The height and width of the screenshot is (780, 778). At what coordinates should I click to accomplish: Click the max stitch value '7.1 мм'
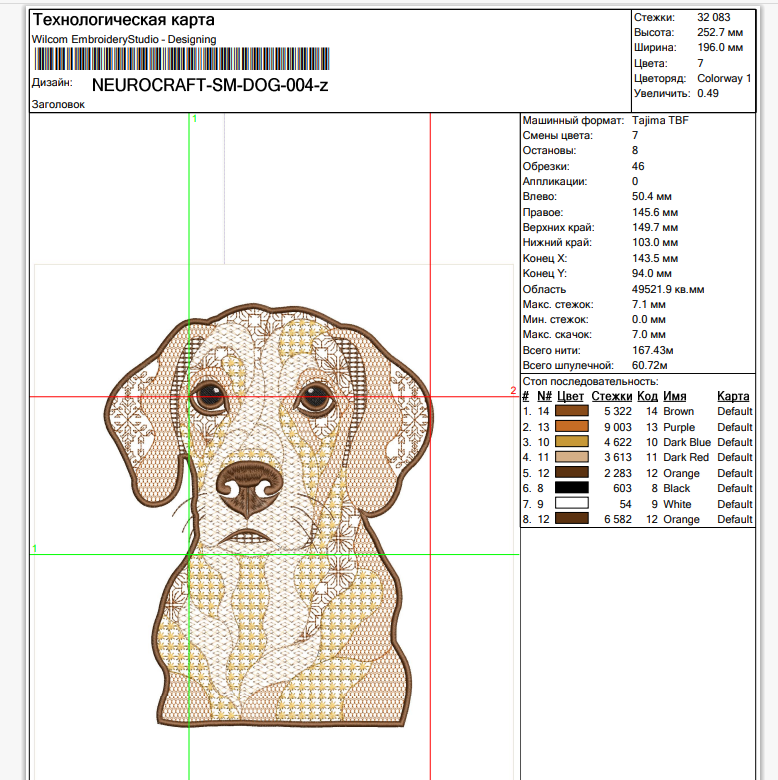(x=649, y=304)
